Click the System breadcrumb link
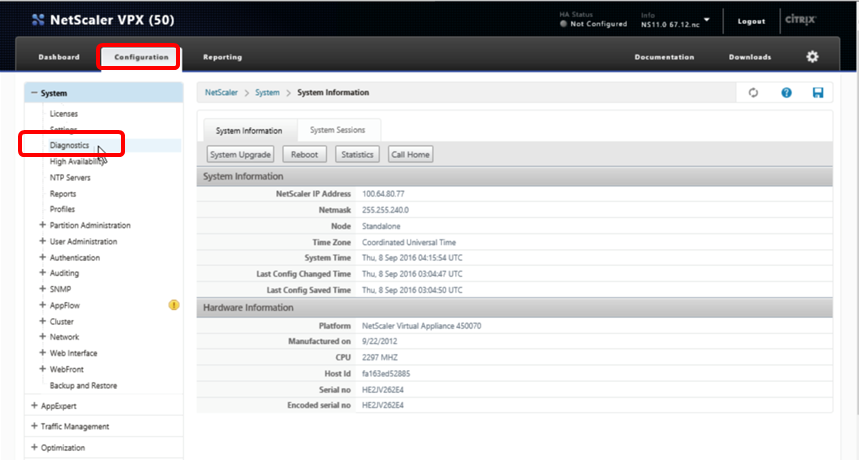This screenshot has height=460, width=859. (267, 93)
